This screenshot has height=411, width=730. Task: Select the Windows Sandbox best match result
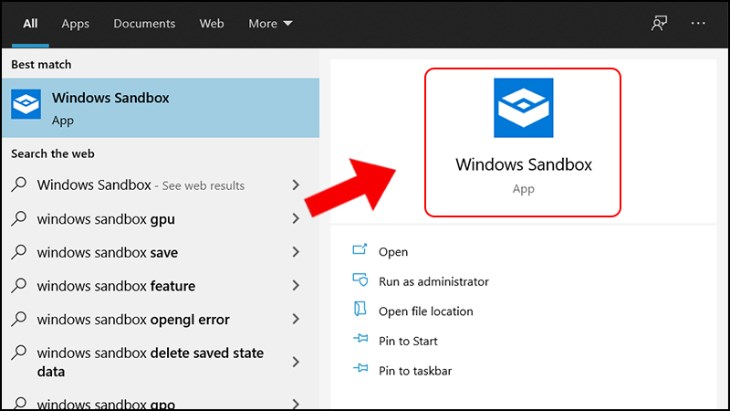[160, 108]
